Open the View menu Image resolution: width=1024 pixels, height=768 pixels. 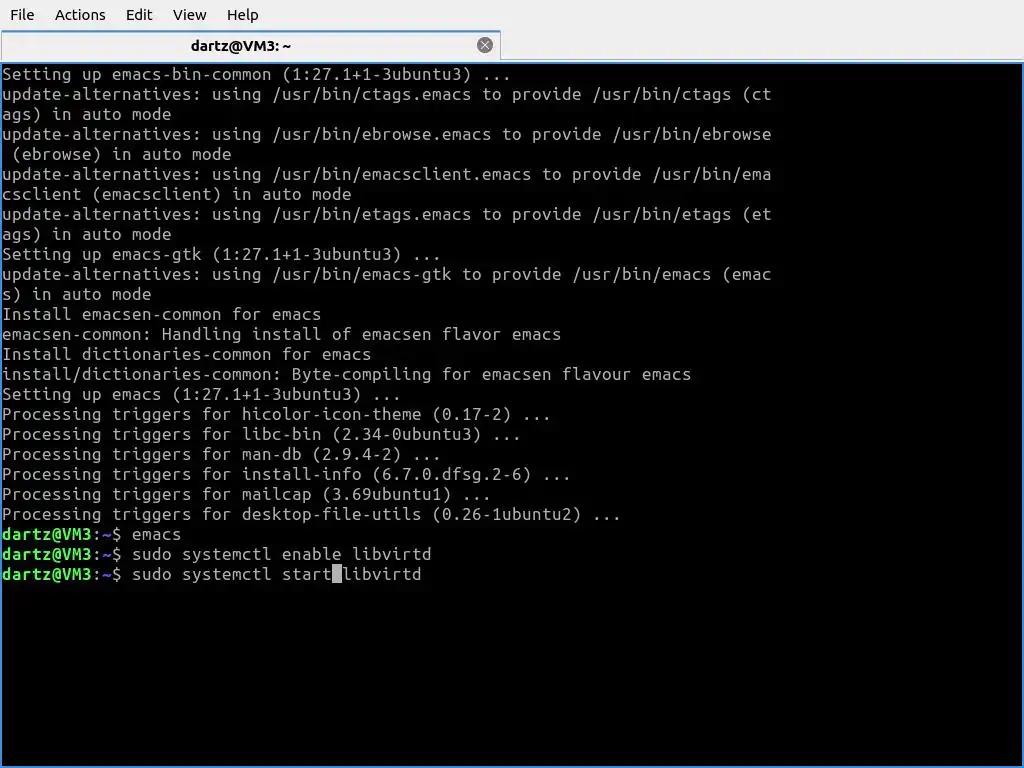coord(189,14)
